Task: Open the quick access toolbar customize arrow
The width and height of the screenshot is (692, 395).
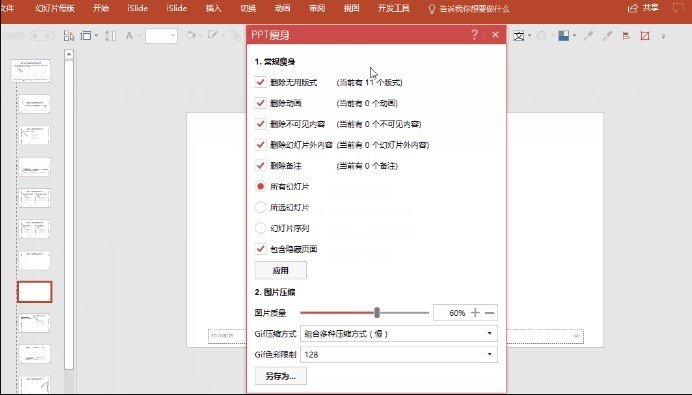Action: click(x=663, y=36)
